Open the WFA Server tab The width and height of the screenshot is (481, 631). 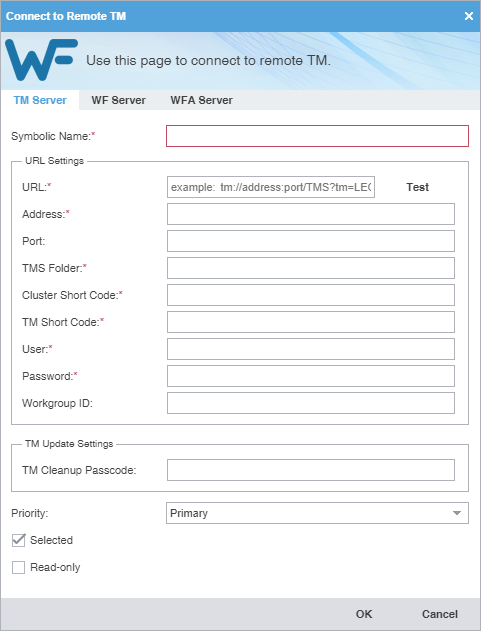(201, 100)
